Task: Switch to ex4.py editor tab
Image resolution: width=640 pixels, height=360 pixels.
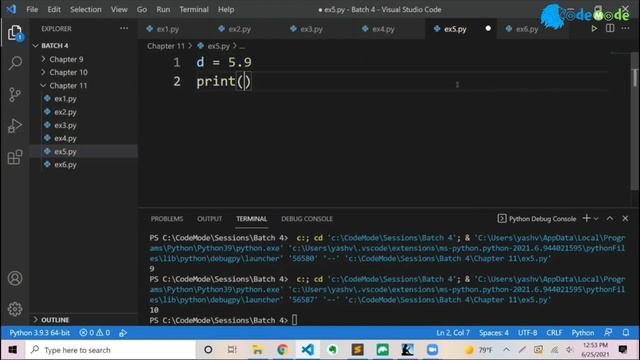Action: click(x=383, y=29)
